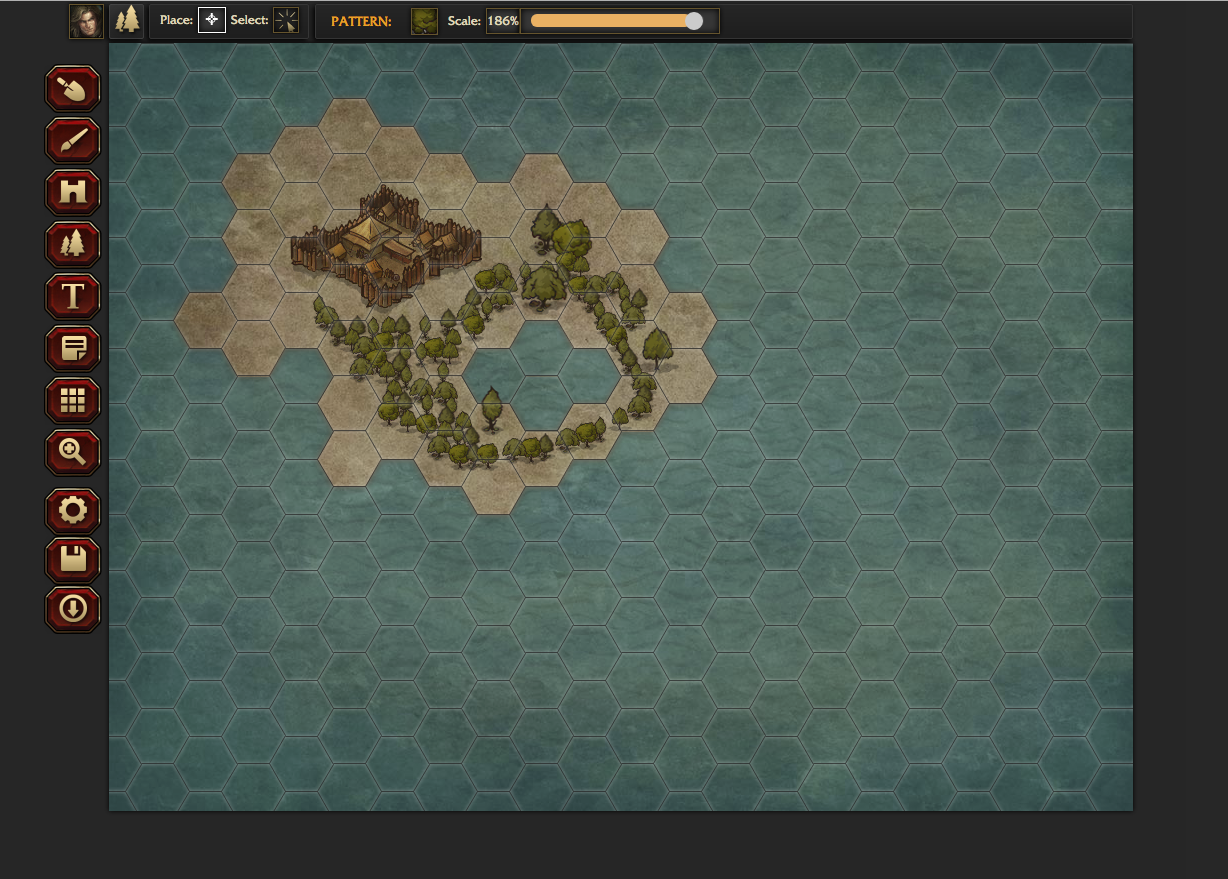The height and width of the screenshot is (879, 1228).
Task: Click the character portrait avatar
Action: pos(86,21)
